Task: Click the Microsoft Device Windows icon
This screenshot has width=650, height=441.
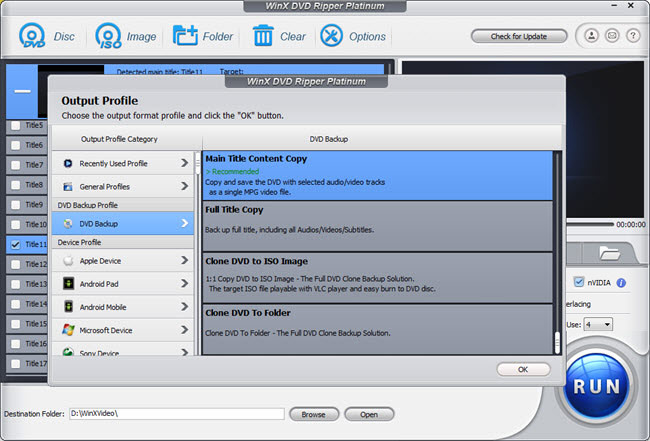Action: pyautogui.click(x=68, y=330)
